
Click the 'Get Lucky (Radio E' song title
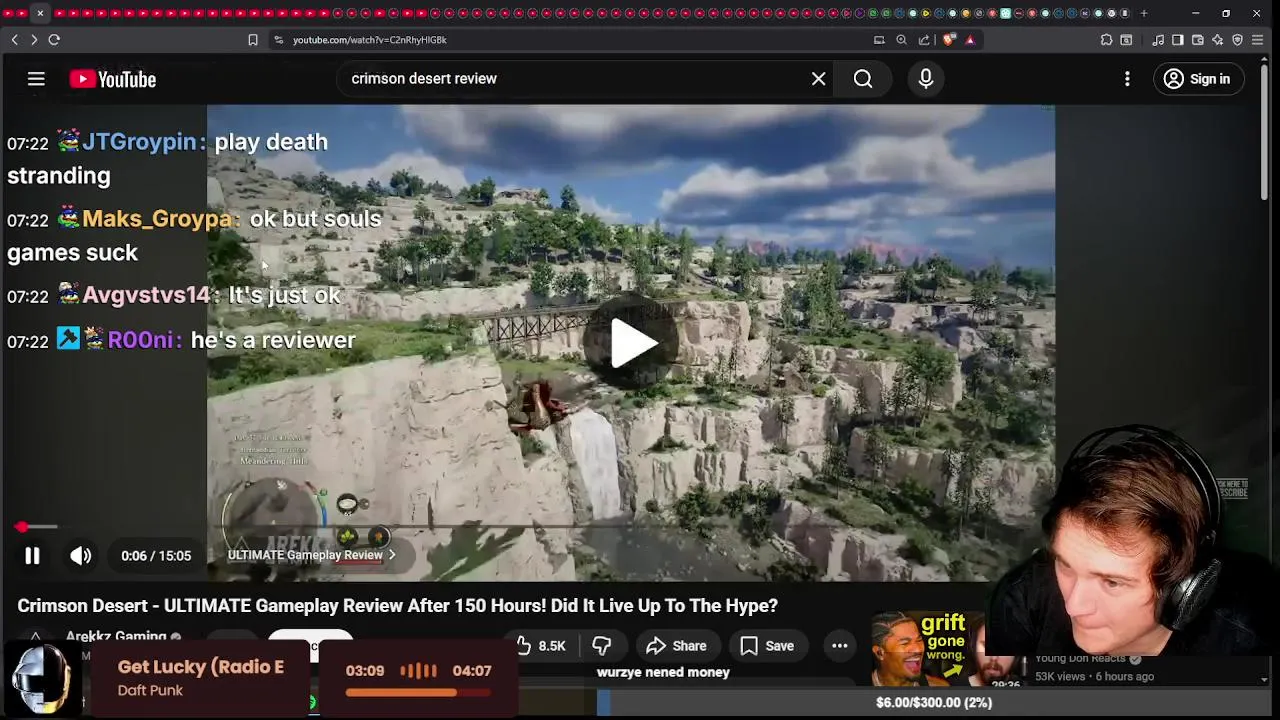click(x=201, y=667)
